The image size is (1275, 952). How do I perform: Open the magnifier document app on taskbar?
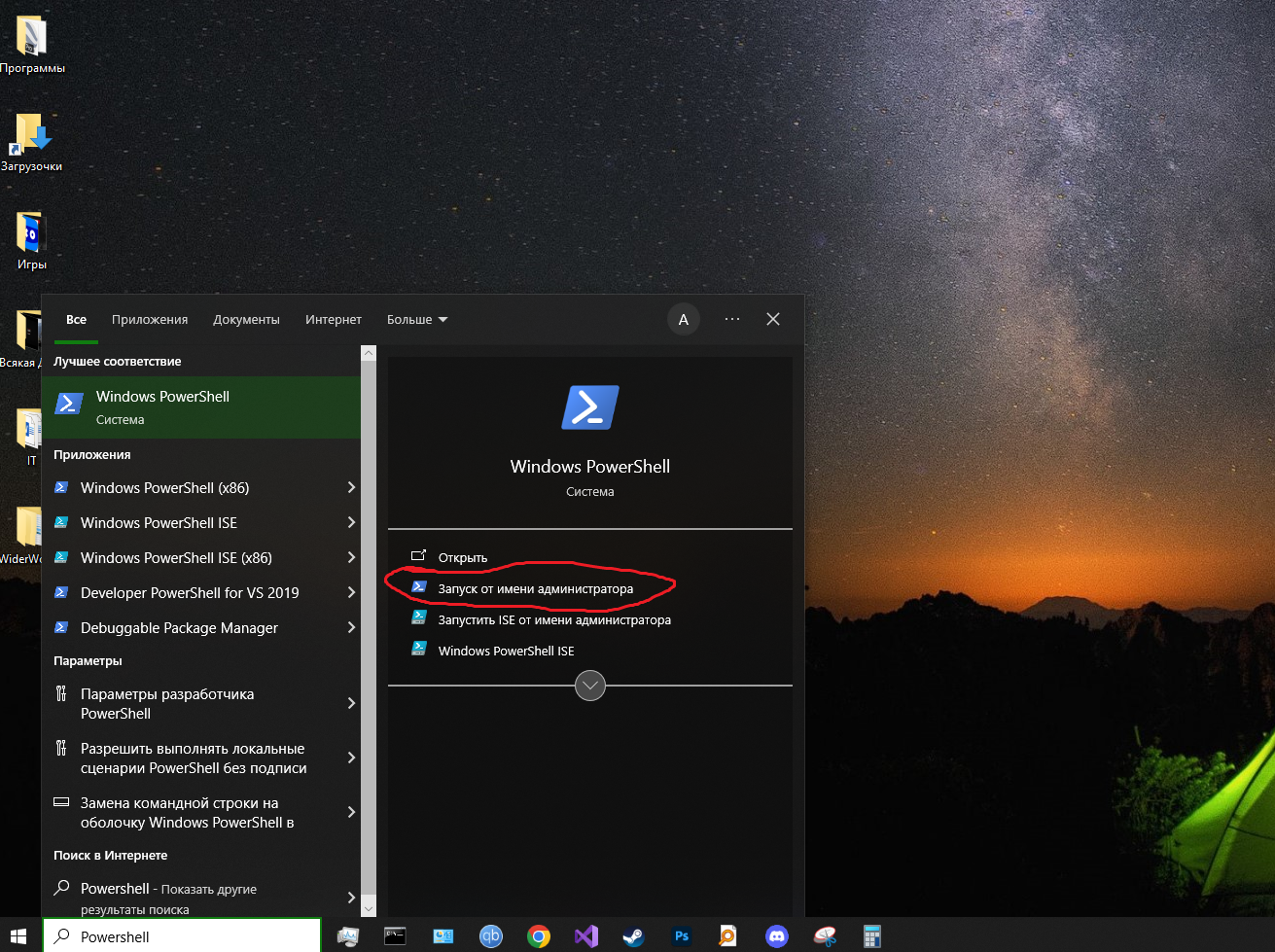pyautogui.click(x=728, y=936)
